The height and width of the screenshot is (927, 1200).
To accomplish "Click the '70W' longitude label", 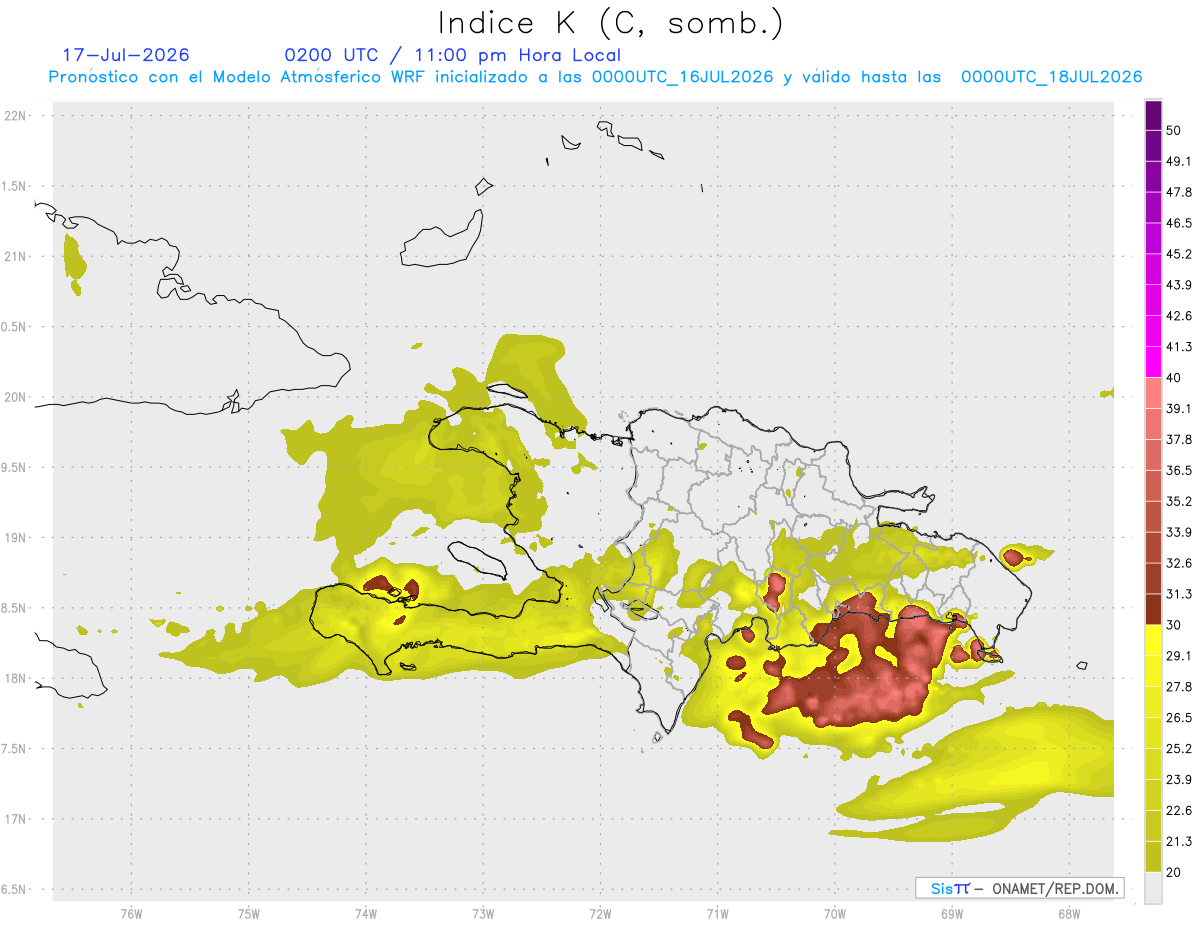I will tap(834, 913).
